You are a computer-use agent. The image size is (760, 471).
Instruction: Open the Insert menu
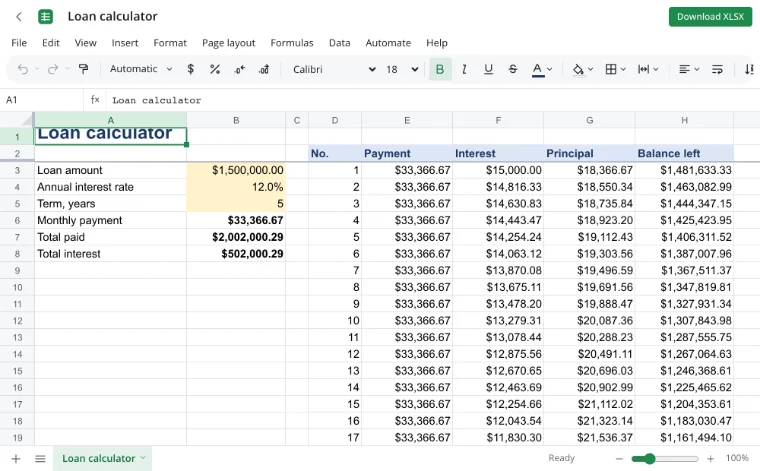point(125,43)
